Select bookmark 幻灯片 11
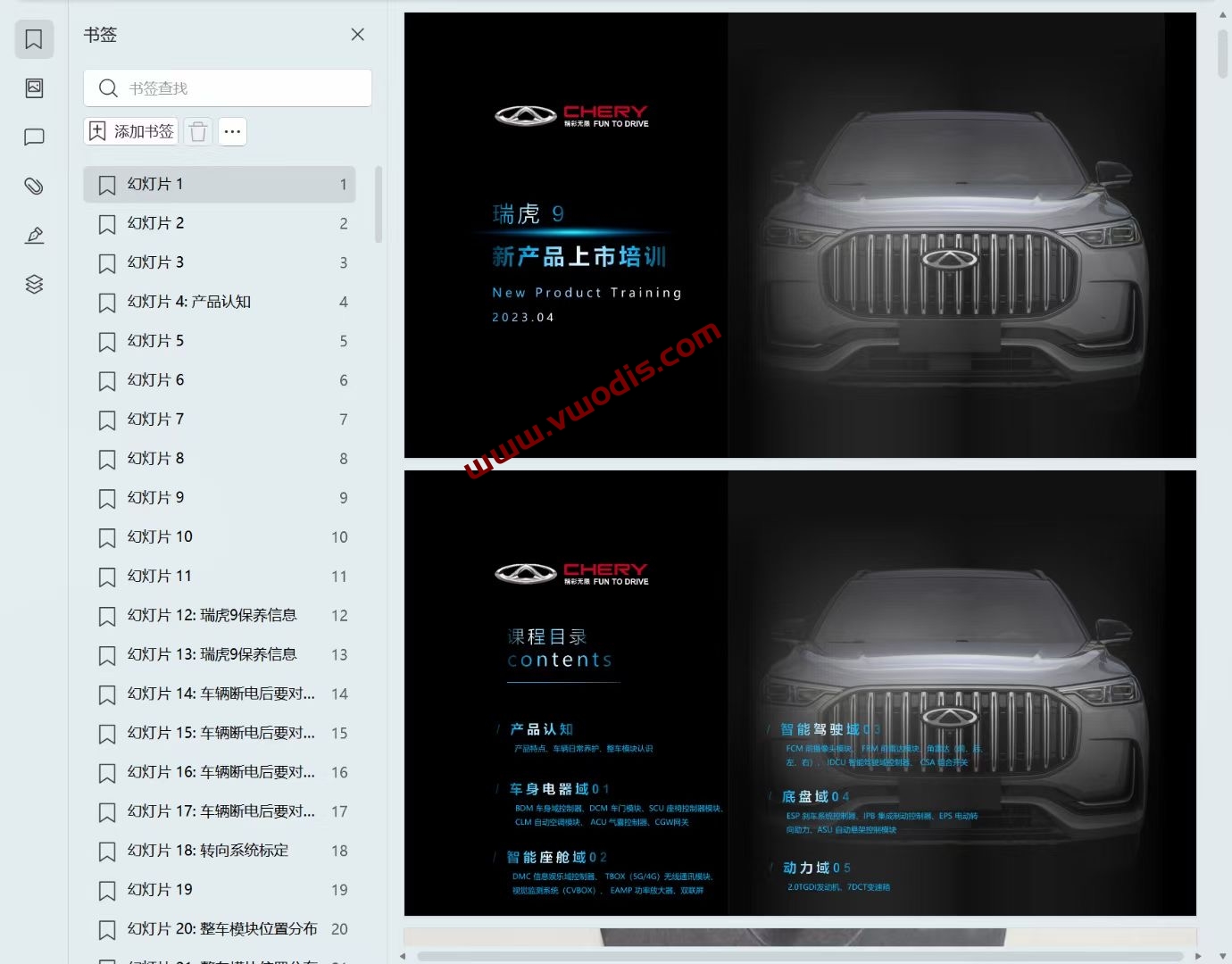This screenshot has height=964, width=1232. [220, 577]
